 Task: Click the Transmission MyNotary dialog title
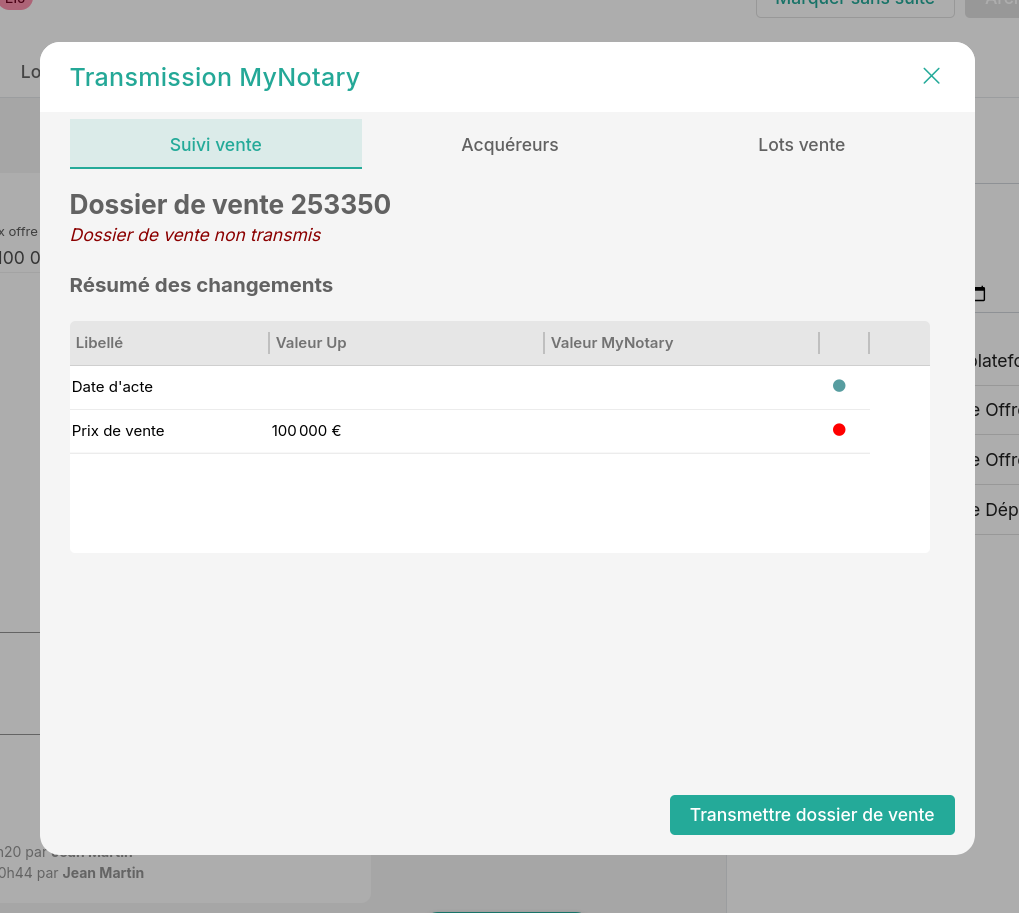[214, 77]
